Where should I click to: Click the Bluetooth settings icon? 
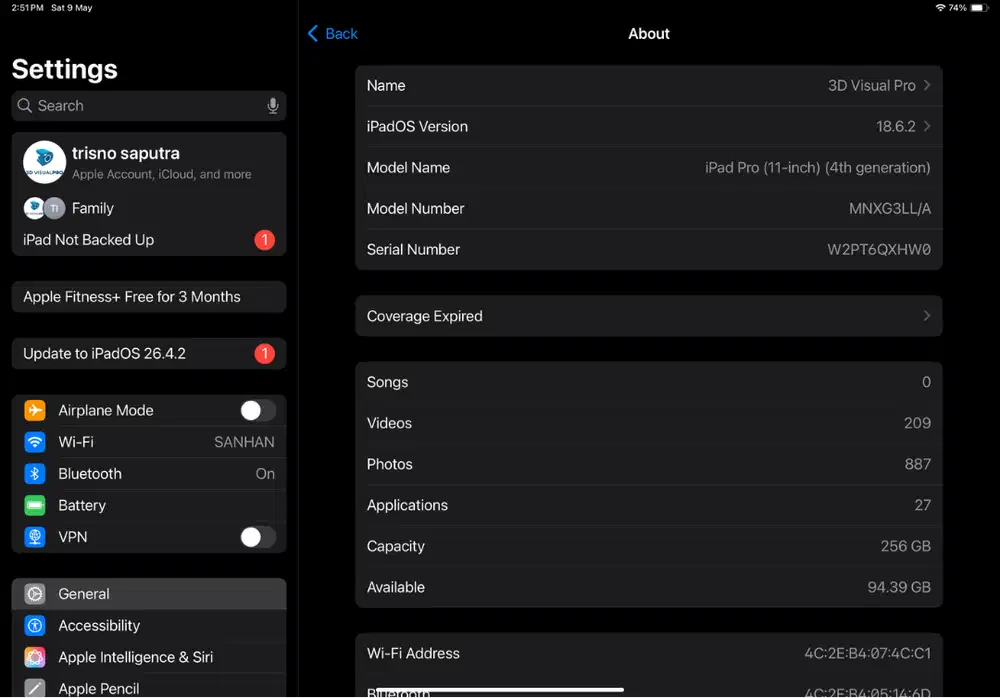tap(34, 473)
